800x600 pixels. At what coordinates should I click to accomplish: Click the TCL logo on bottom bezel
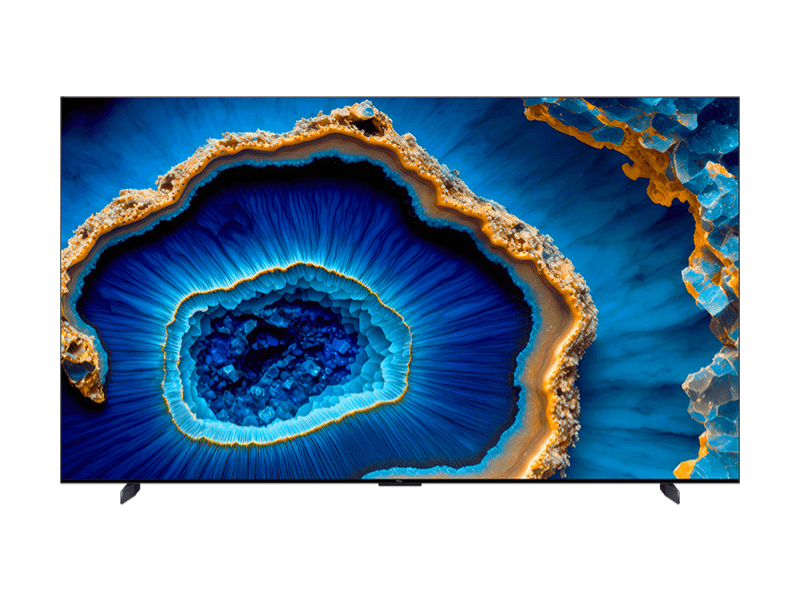[400, 483]
